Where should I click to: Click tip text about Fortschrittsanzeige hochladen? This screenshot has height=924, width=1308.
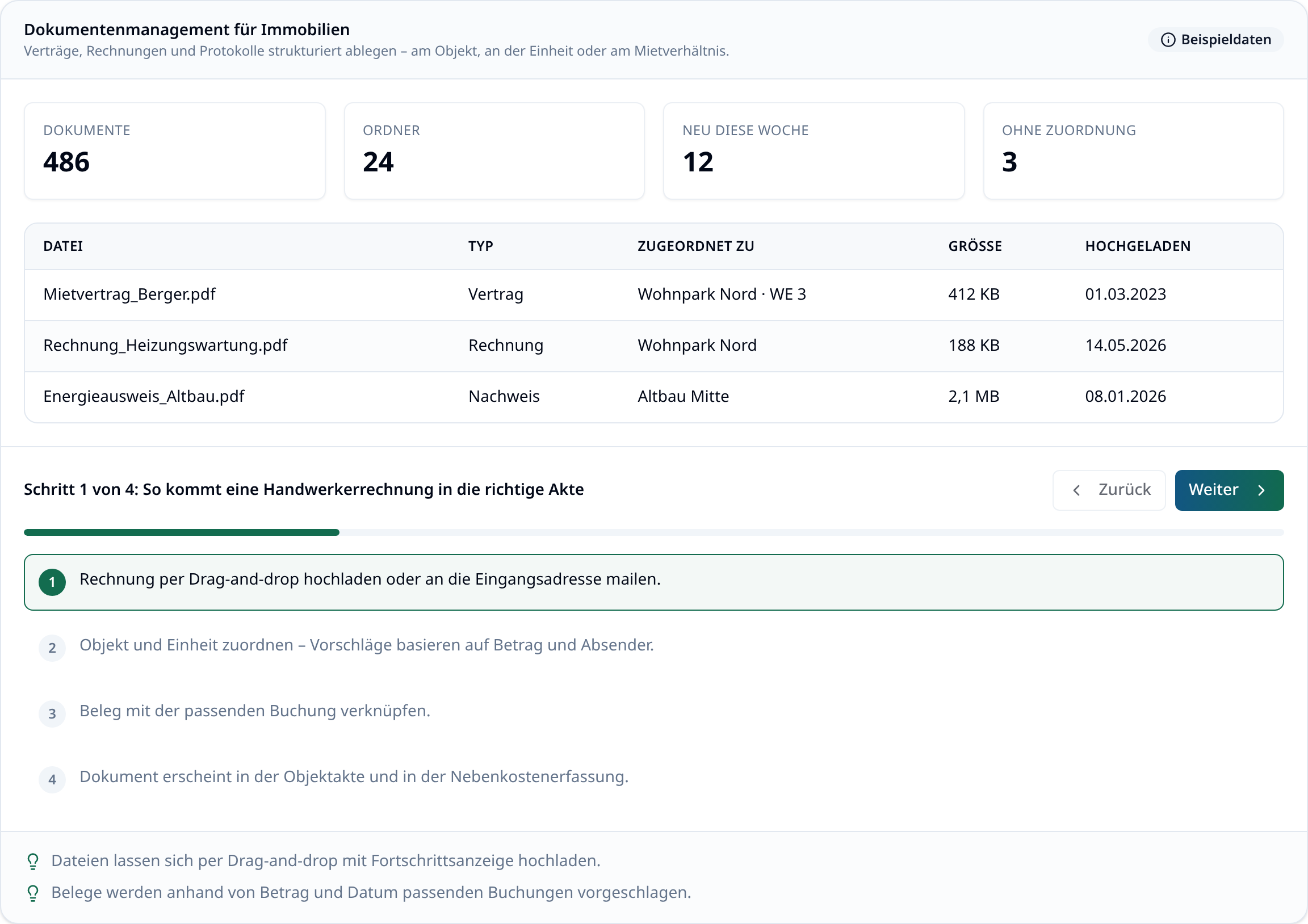pos(326,862)
